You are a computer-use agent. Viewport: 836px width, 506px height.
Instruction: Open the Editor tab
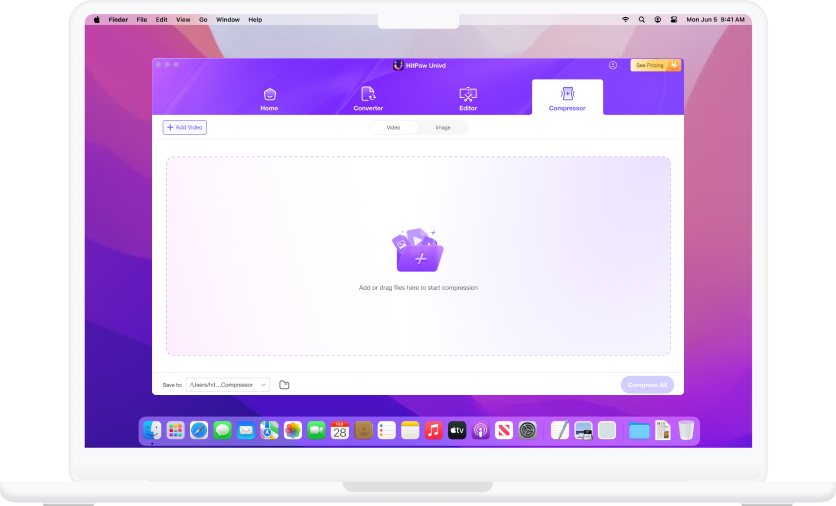pyautogui.click(x=468, y=99)
